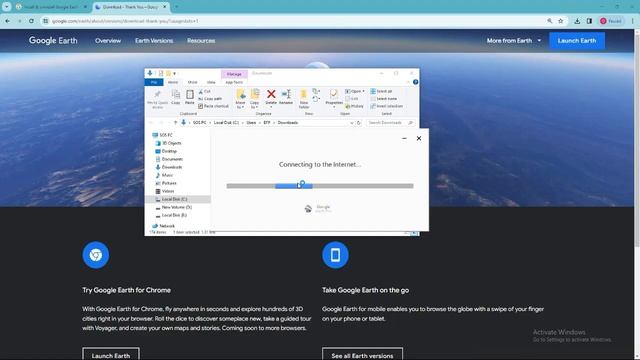Minimize the Google Earth installer dialog

click(404, 138)
